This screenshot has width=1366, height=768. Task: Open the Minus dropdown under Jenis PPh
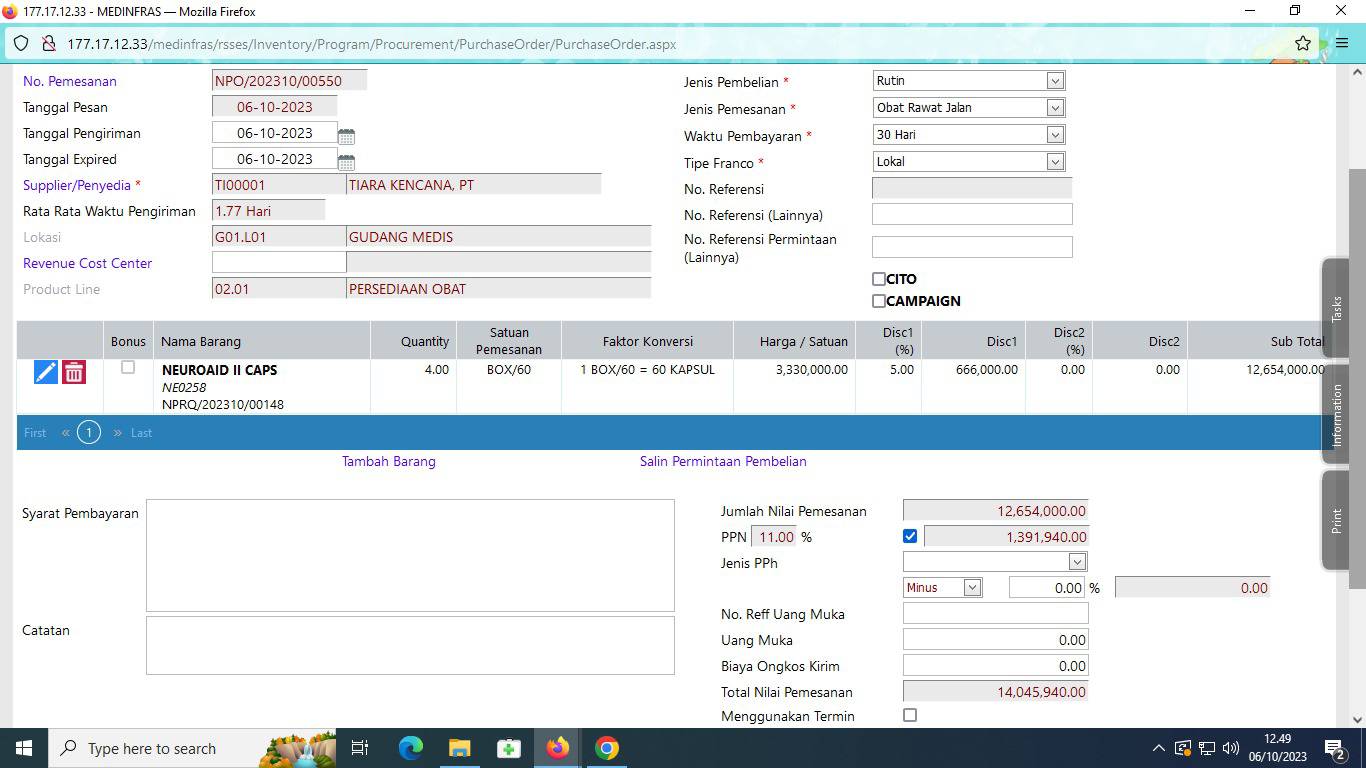tap(943, 588)
